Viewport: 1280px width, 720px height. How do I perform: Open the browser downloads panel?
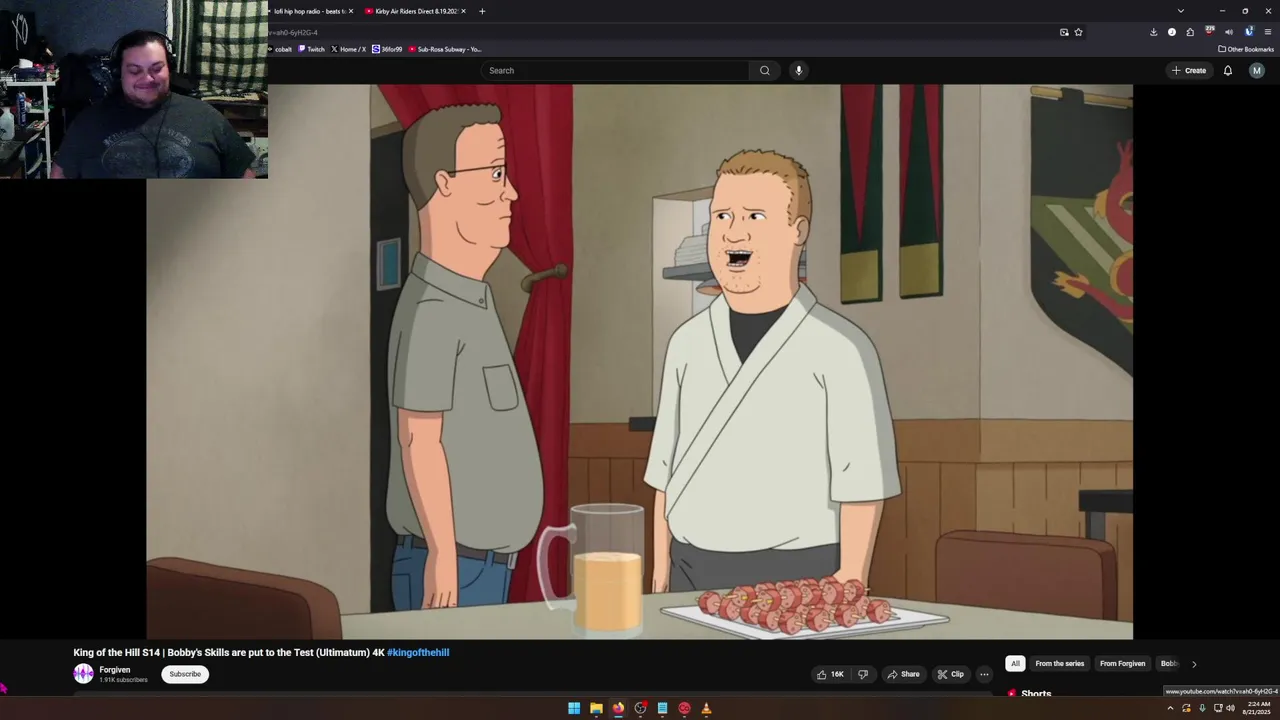[1153, 32]
